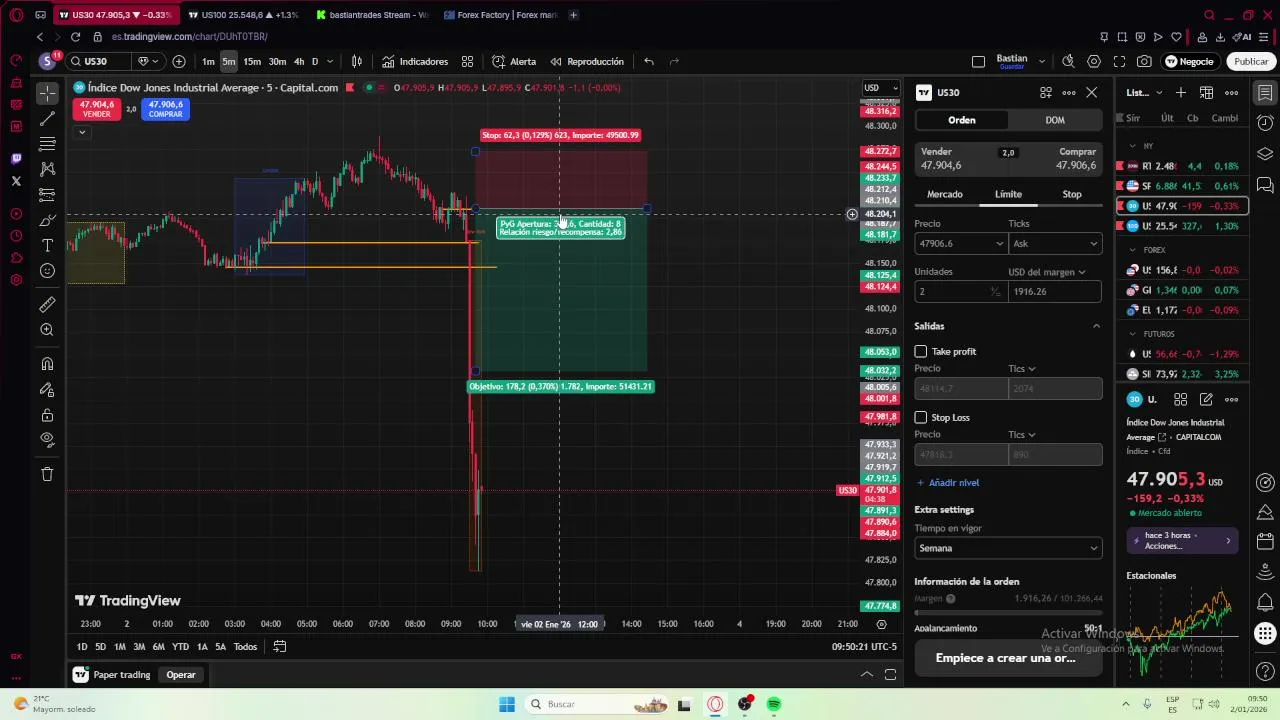
Task: Open Spotify from the Windows taskbar
Action: pyautogui.click(x=774, y=705)
